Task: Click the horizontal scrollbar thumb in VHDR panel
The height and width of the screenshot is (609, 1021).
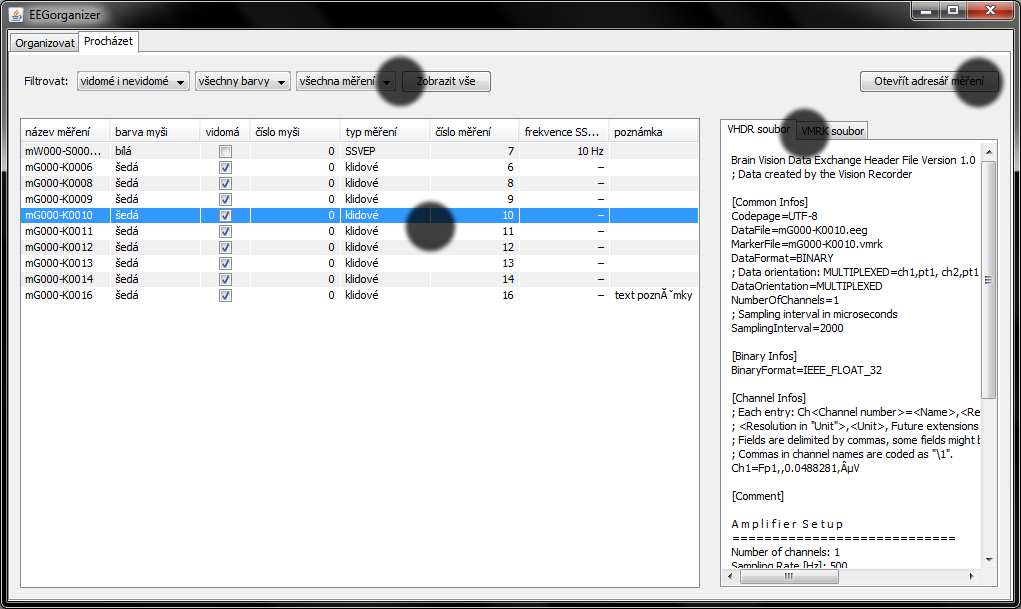Action: coord(789,576)
